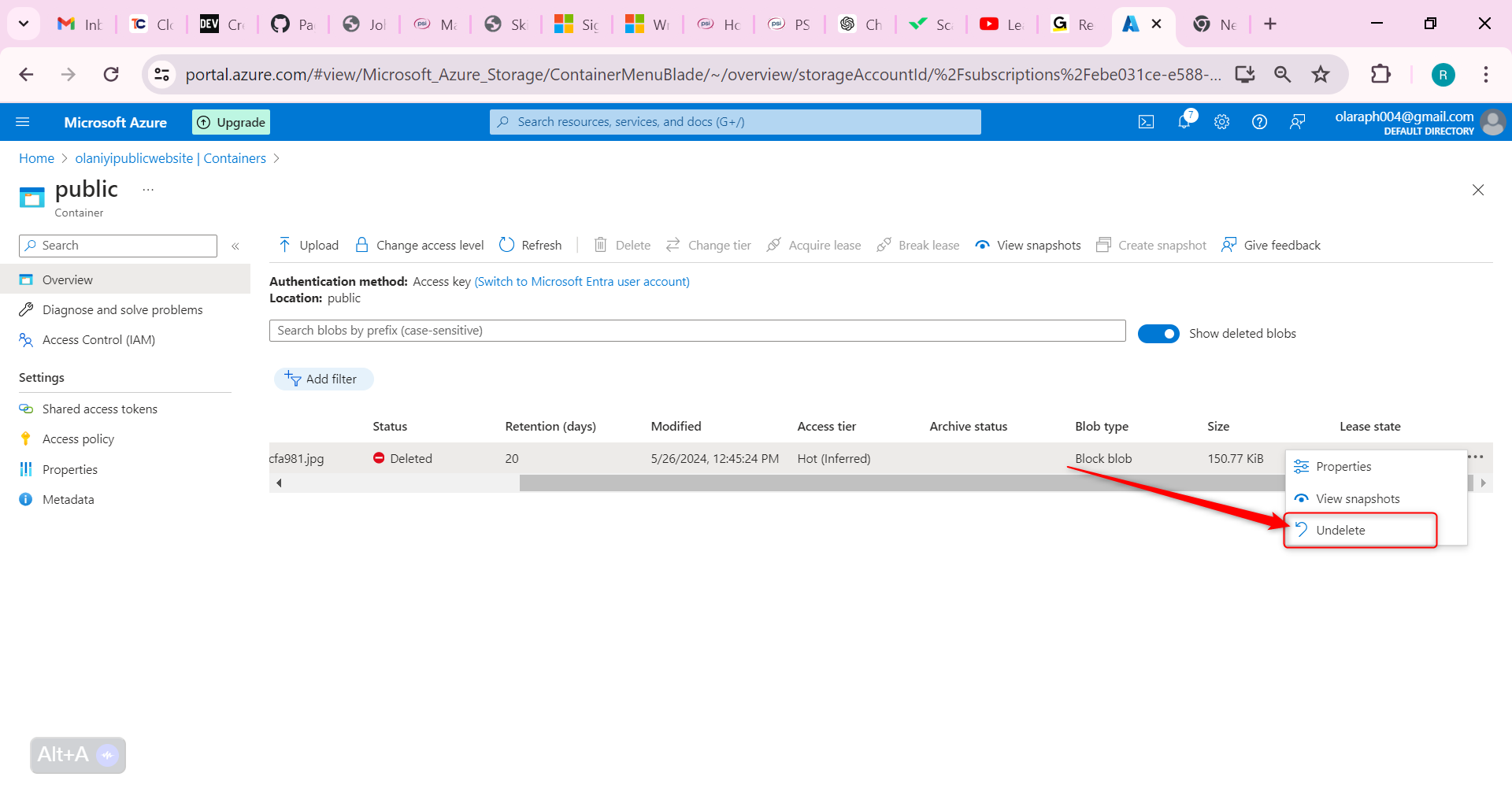Click the Delete toolbar button

click(x=622, y=245)
